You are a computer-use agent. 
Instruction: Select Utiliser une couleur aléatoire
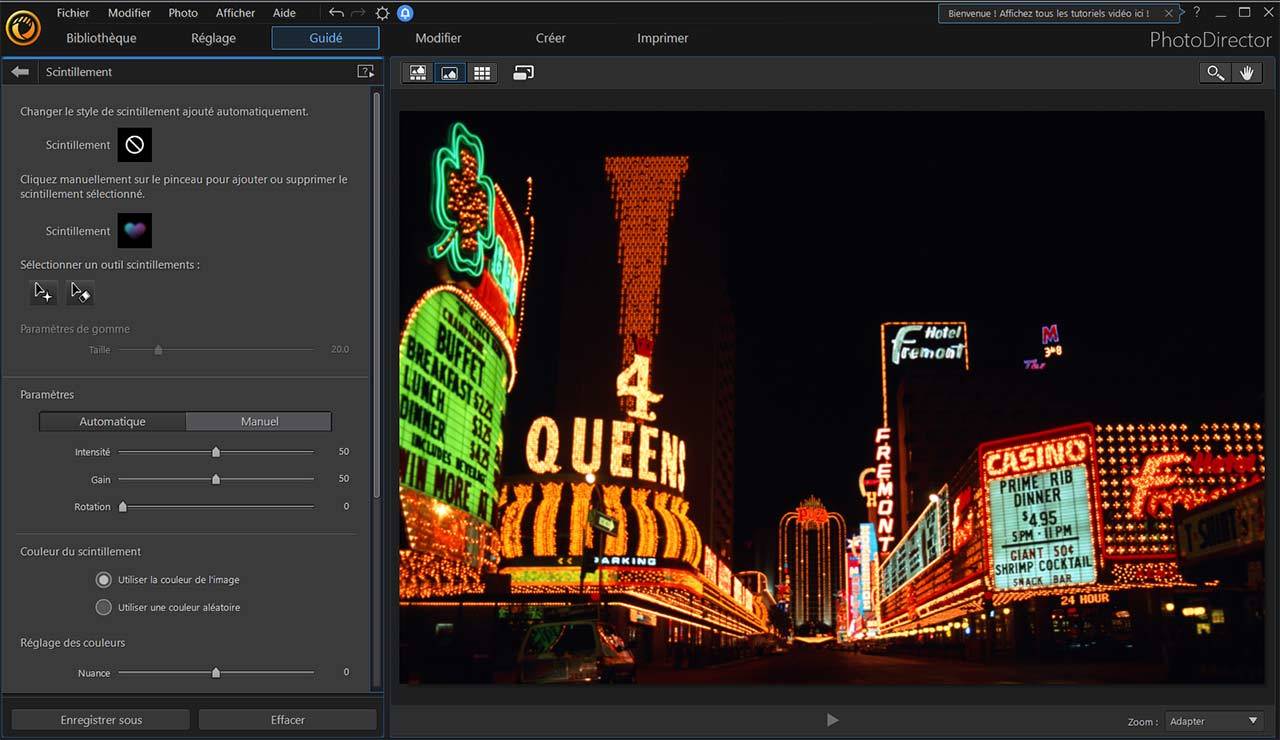103,607
